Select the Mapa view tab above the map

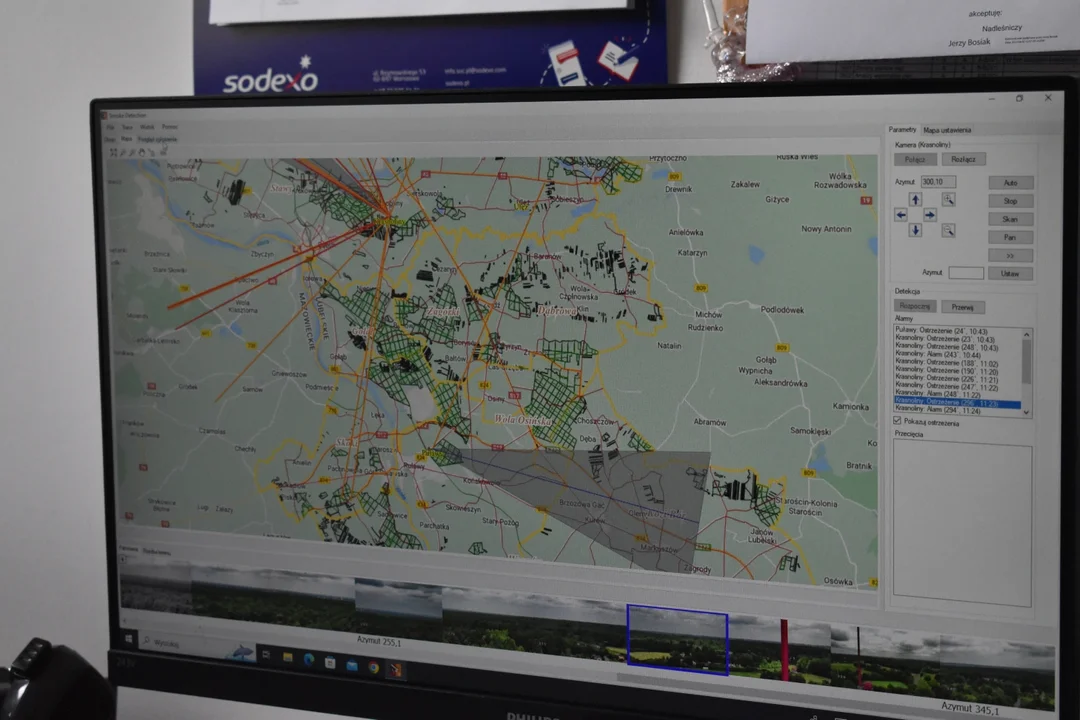click(x=126, y=139)
